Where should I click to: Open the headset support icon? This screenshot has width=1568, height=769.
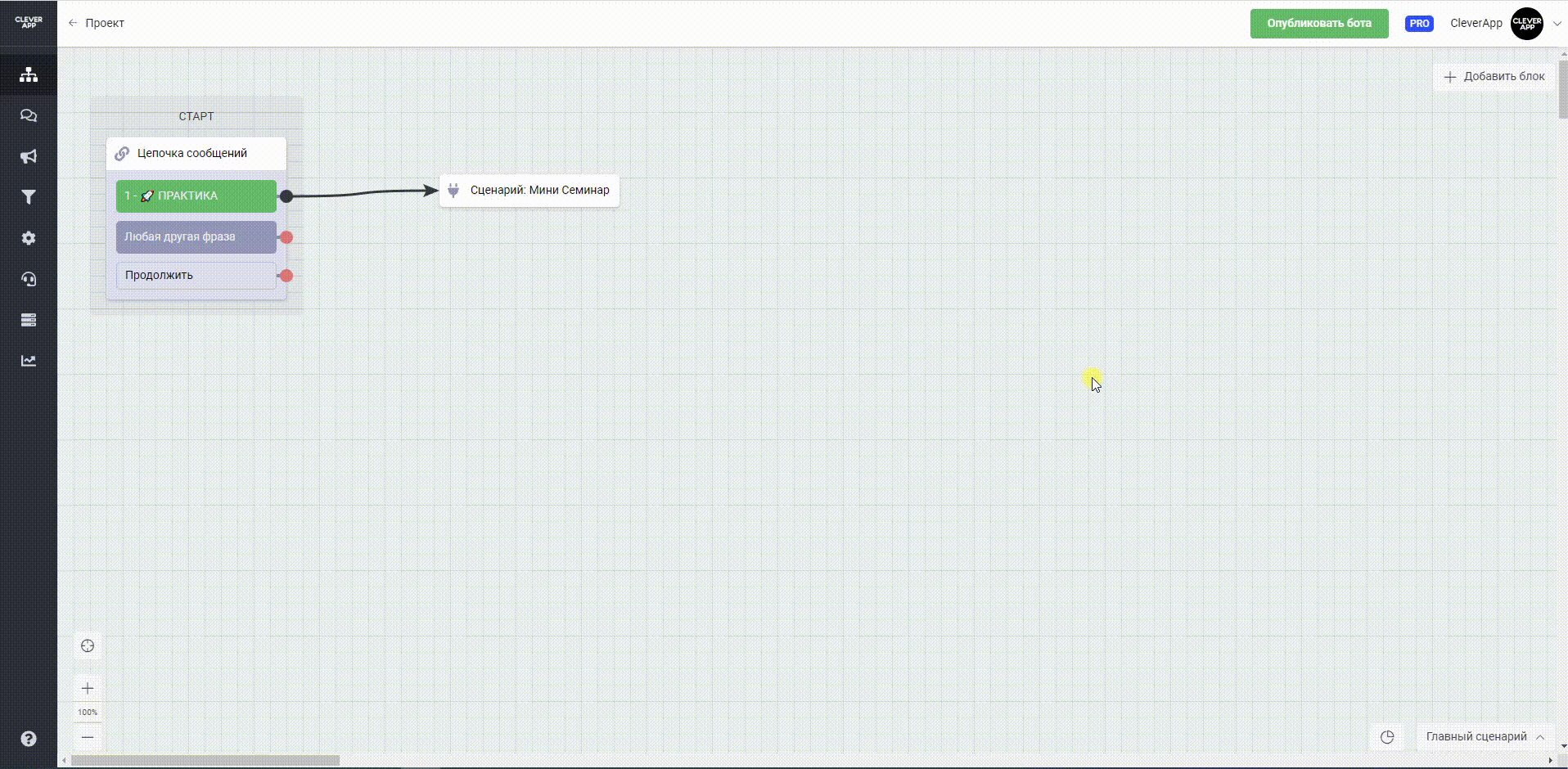pyautogui.click(x=29, y=279)
